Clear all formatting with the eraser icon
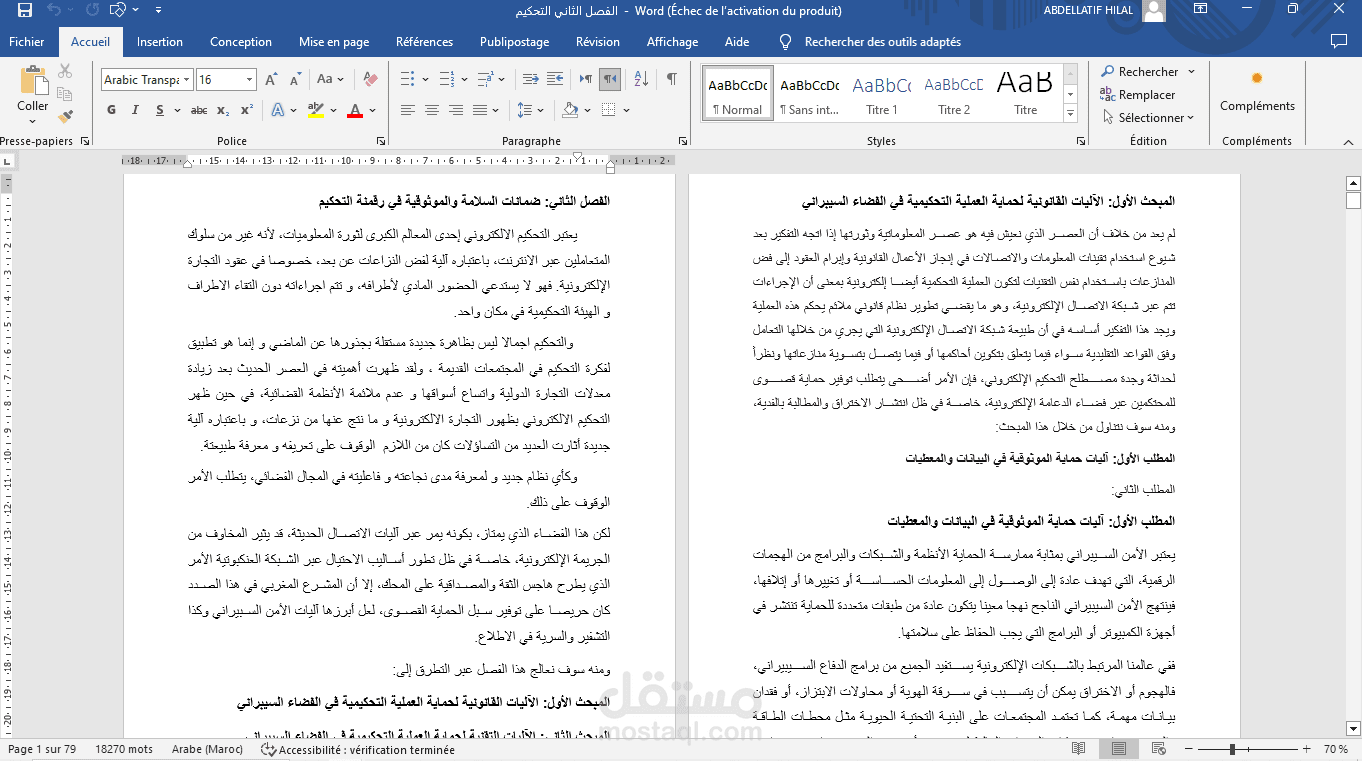Viewport: 1362px width, 761px height. coord(370,79)
